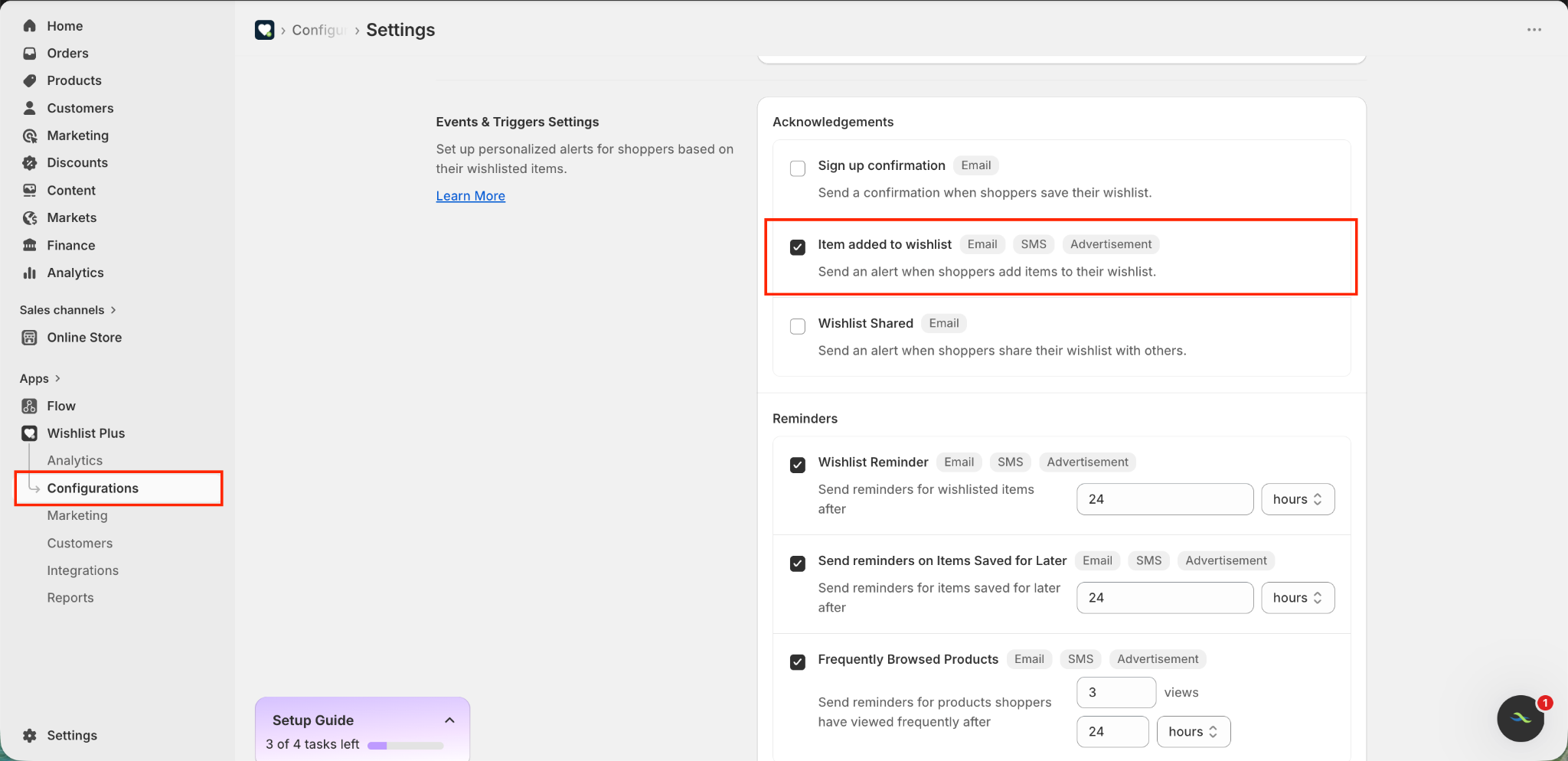This screenshot has height=761, width=1568.
Task: Click the Analytics bar chart icon
Action: (30, 273)
